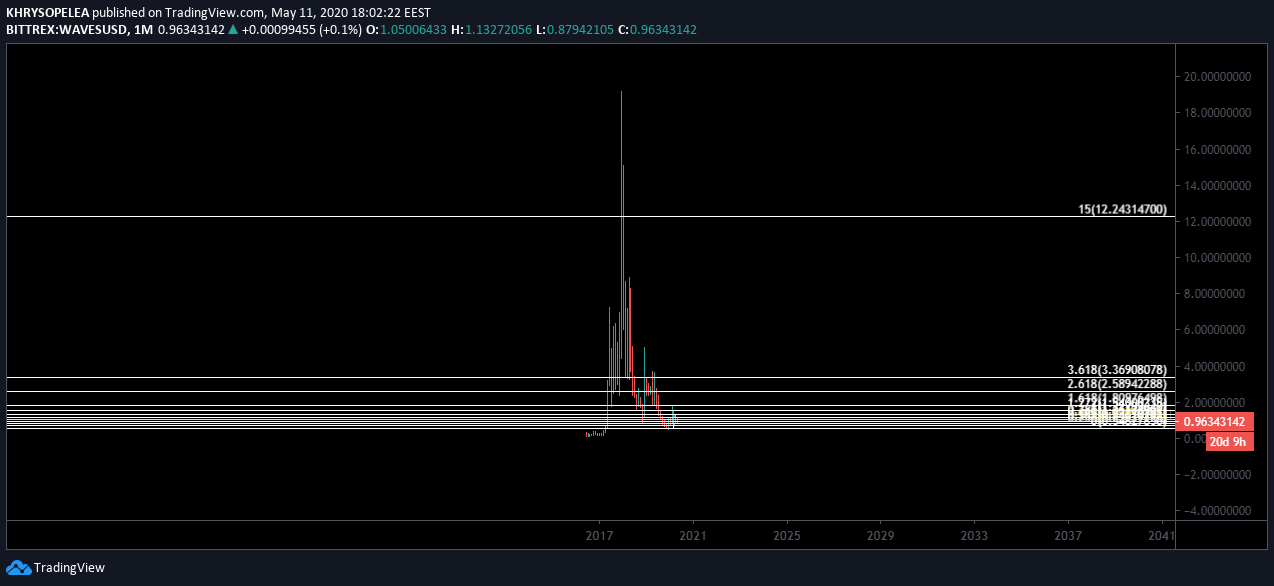Click the close price C:0.96343142

tap(657, 30)
